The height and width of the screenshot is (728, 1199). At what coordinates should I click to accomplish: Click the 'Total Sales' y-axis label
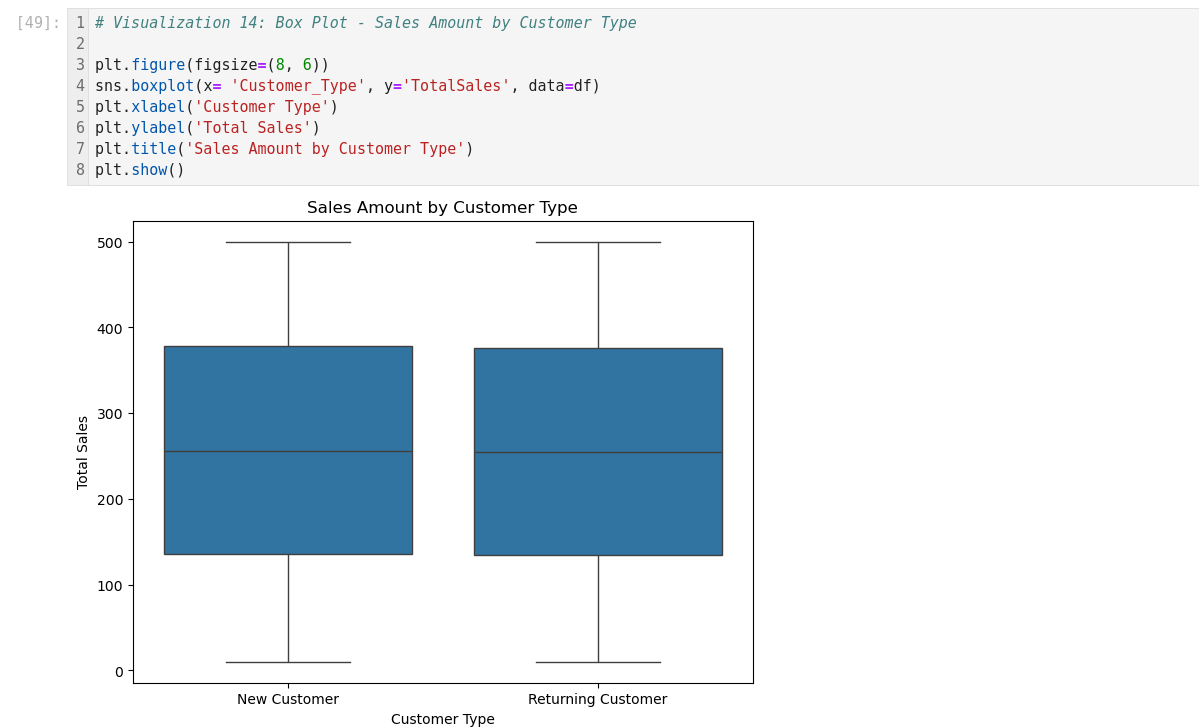pyautogui.click(x=83, y=452)
